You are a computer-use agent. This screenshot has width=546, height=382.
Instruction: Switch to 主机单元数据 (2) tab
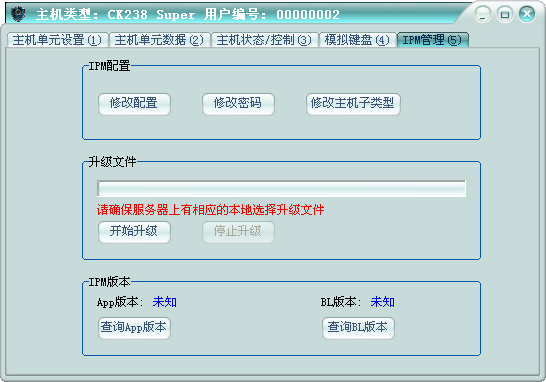159,40
